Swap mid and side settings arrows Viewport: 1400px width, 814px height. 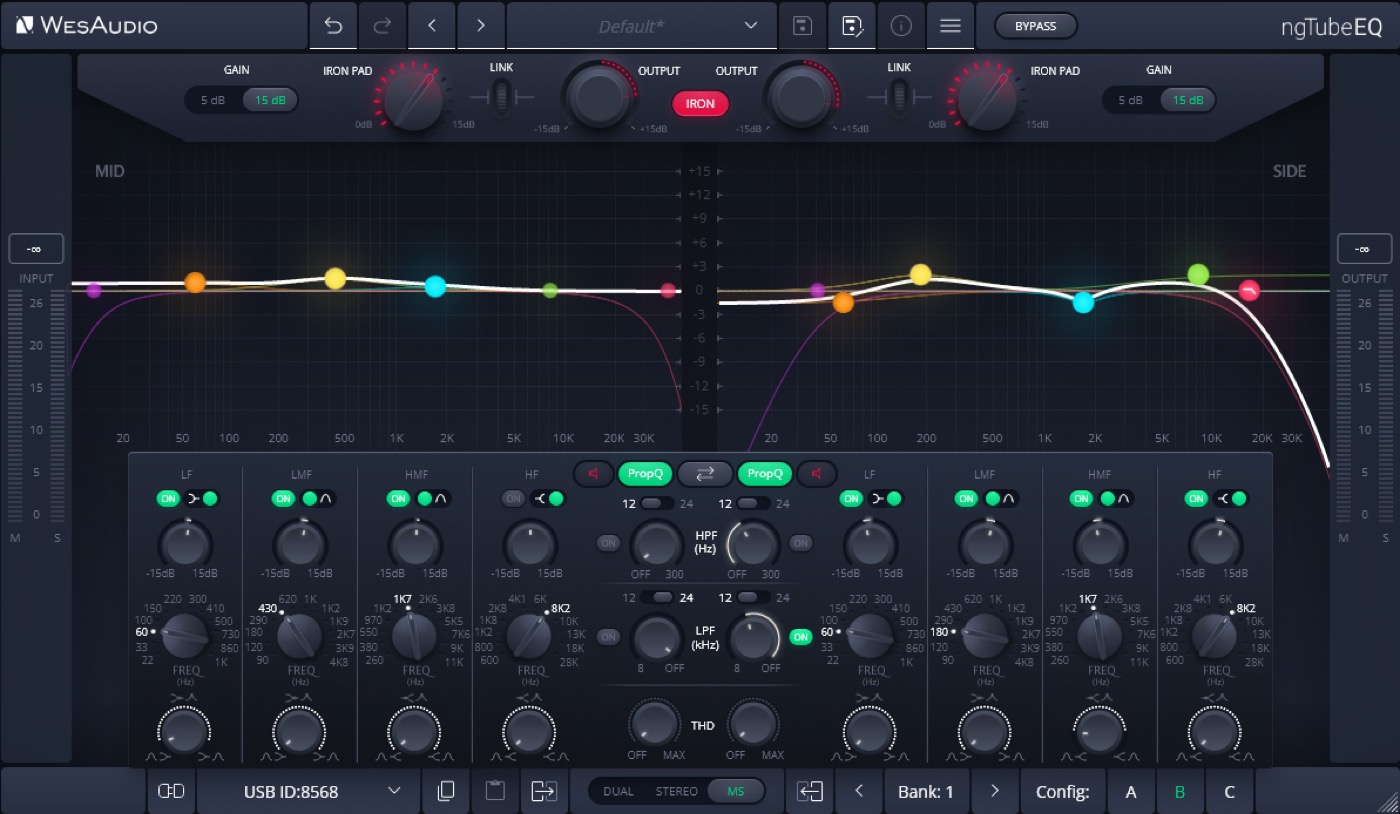coord(705,473)
